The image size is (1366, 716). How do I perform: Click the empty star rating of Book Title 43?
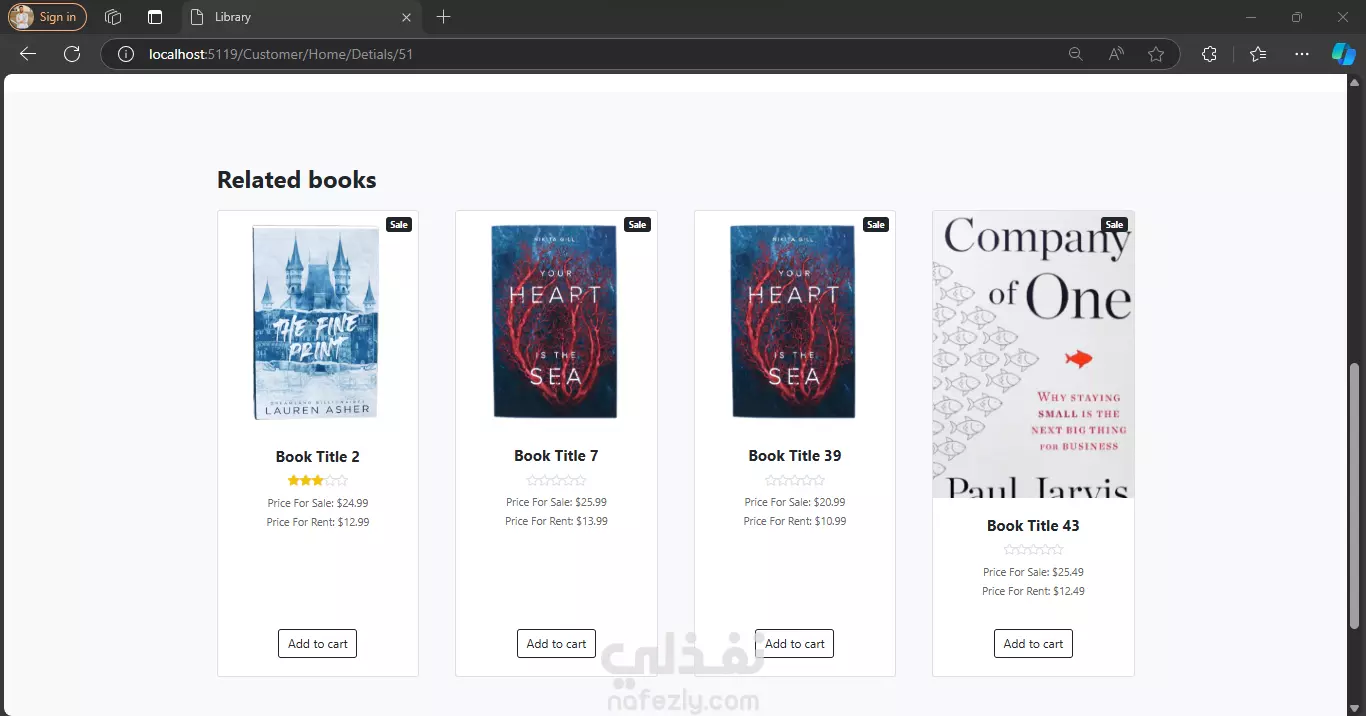click(1033, 550)
